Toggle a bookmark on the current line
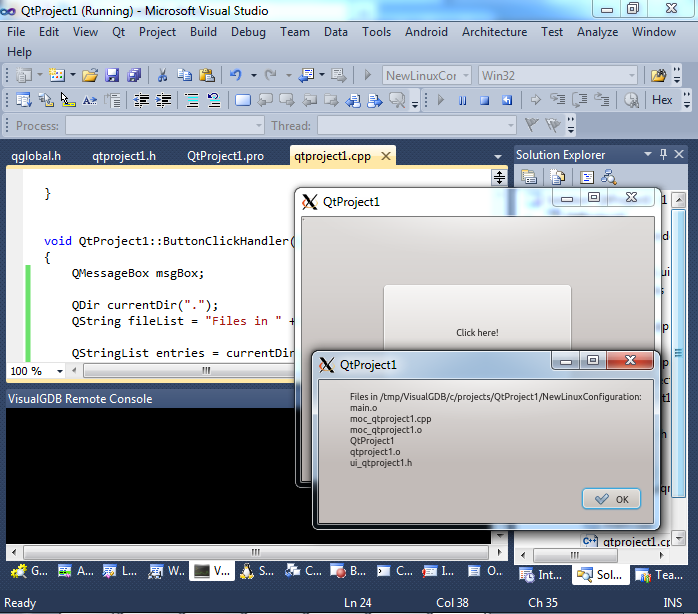Viewport: 698px width, 614px height. click(x=243, y=100)
